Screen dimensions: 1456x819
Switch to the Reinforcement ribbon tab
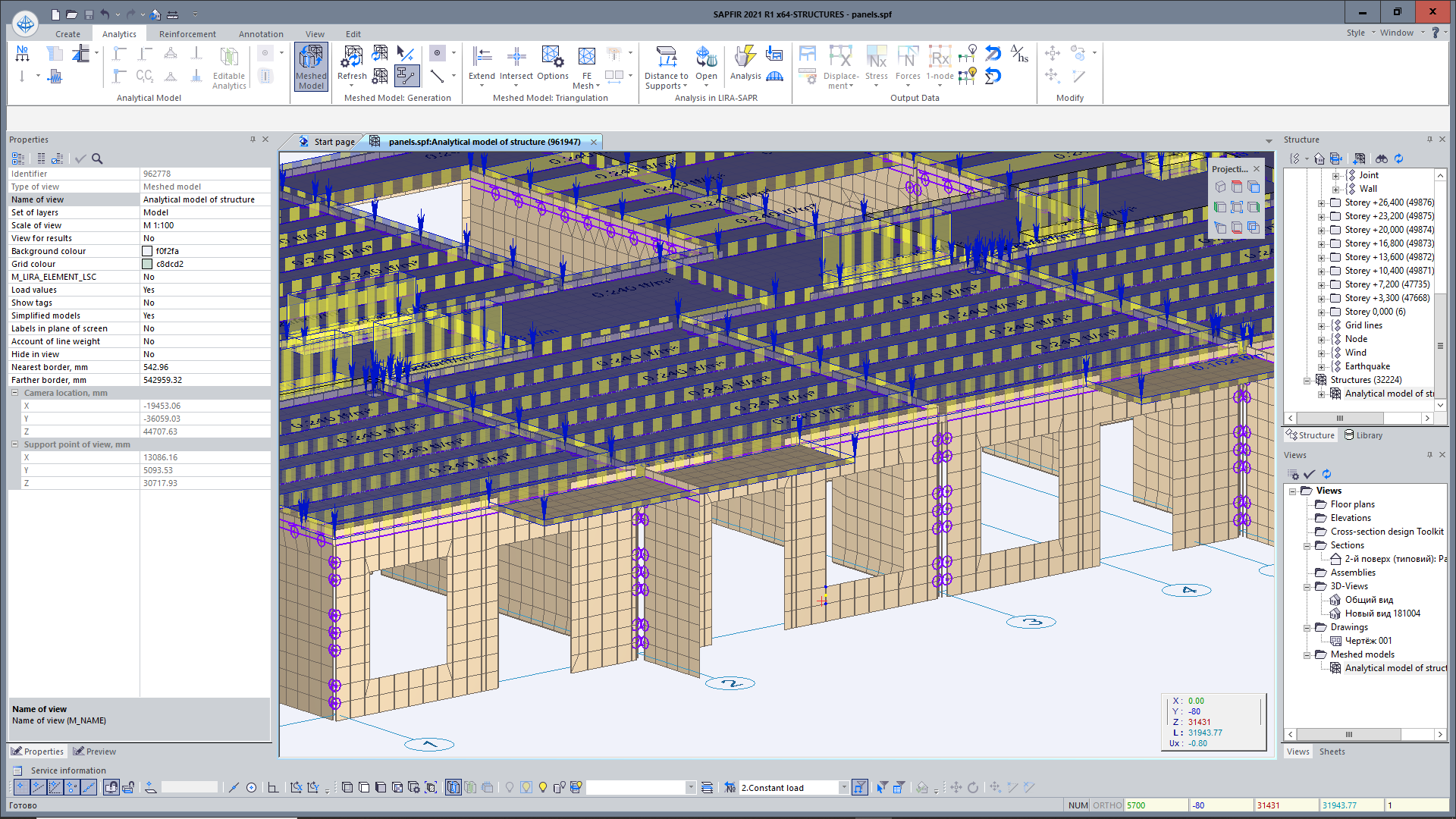coord(187,34)
